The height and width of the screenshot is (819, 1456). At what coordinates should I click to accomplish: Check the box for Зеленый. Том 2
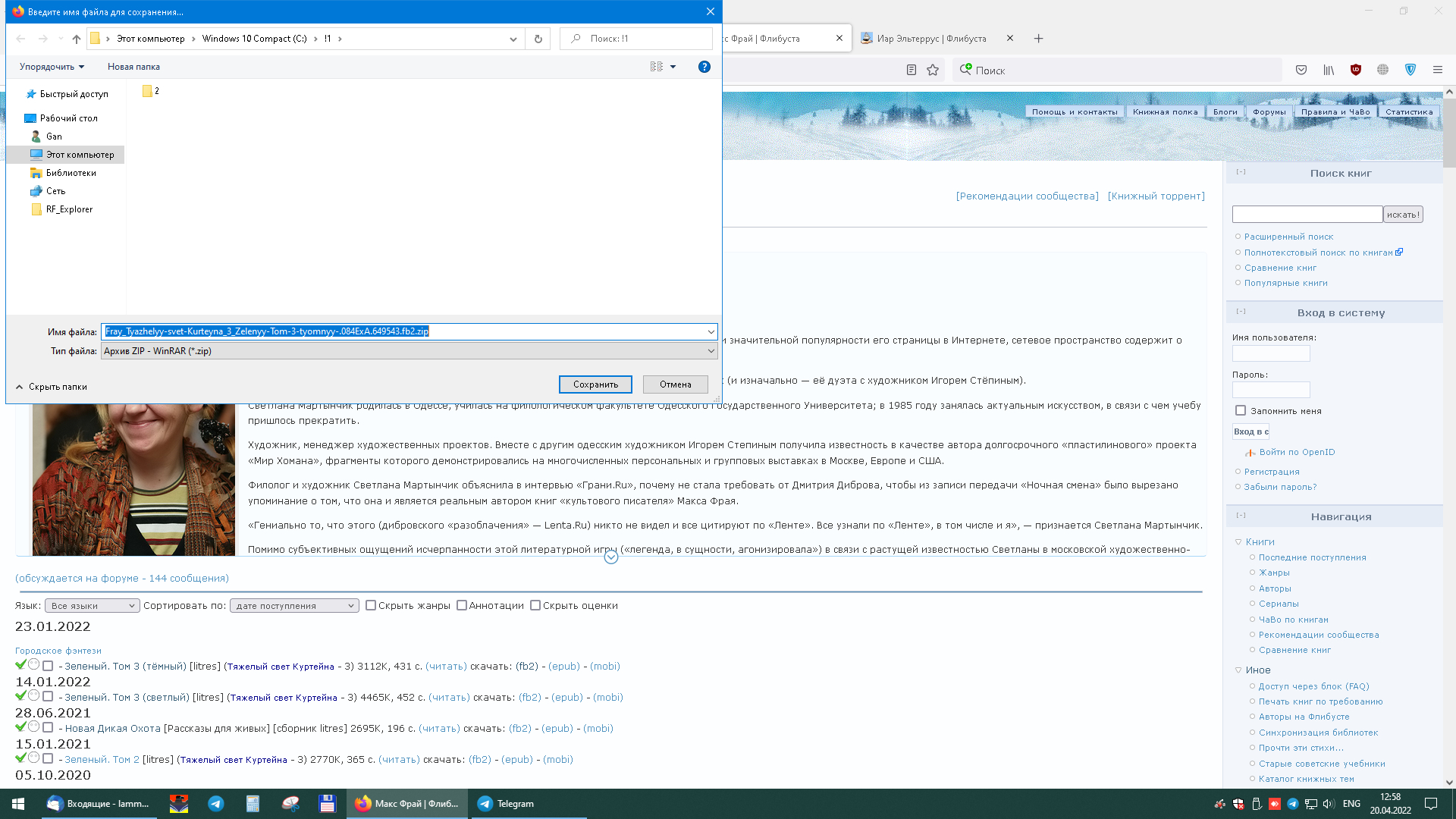[48, 758]
